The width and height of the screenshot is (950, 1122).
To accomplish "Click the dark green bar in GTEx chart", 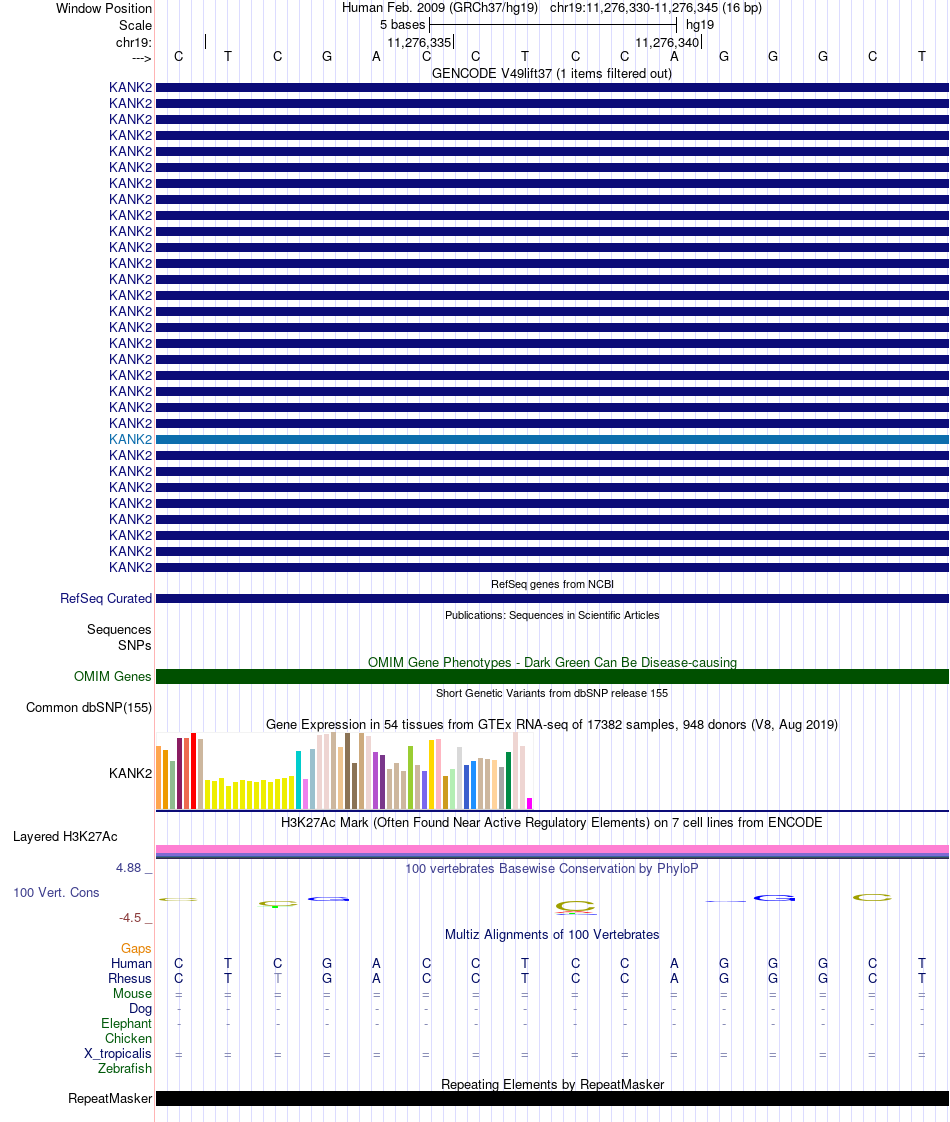I will coord(509,781).
